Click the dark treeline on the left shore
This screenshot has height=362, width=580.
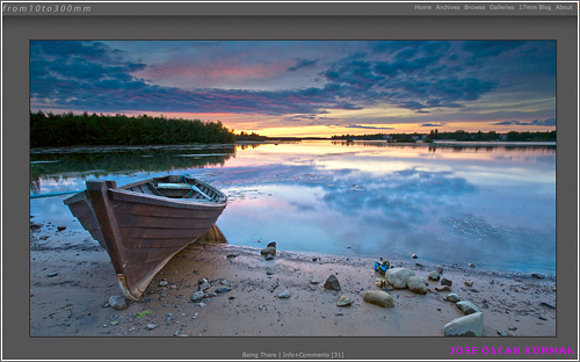click(131, 129)
